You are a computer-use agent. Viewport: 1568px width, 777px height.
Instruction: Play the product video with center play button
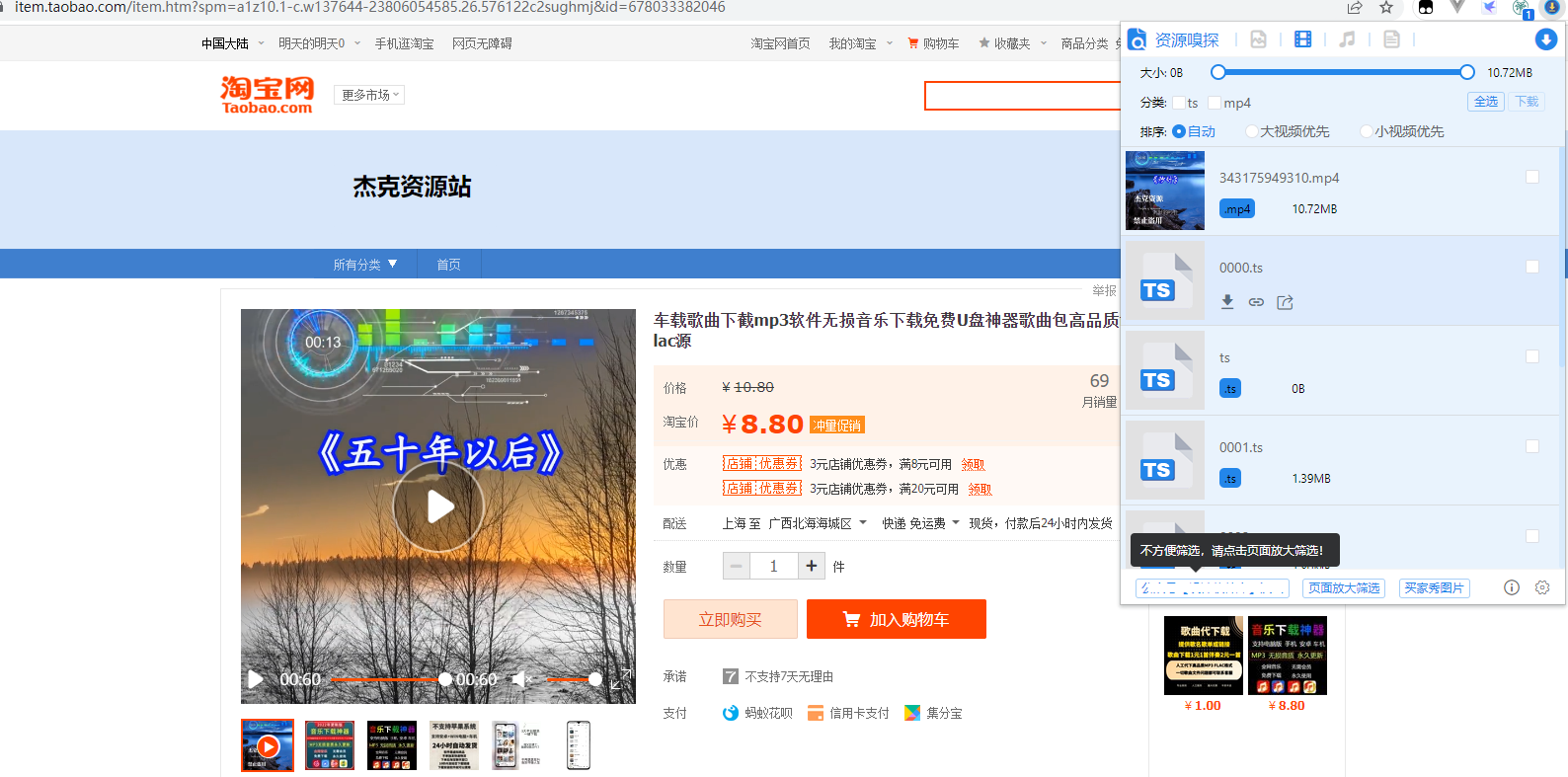(438, 507)
